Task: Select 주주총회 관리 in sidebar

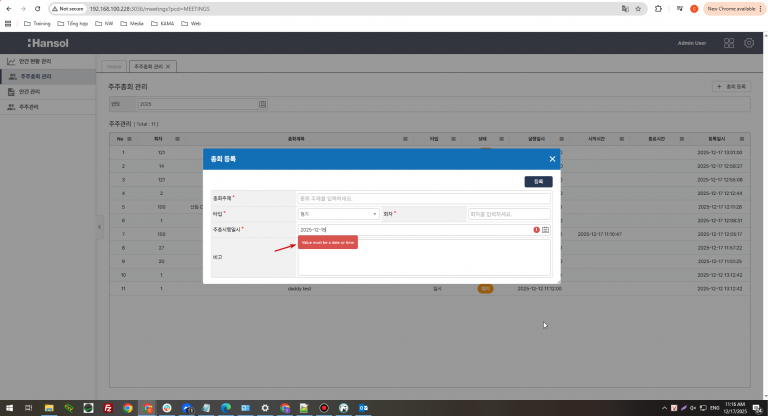Action: tap(48, 76)
